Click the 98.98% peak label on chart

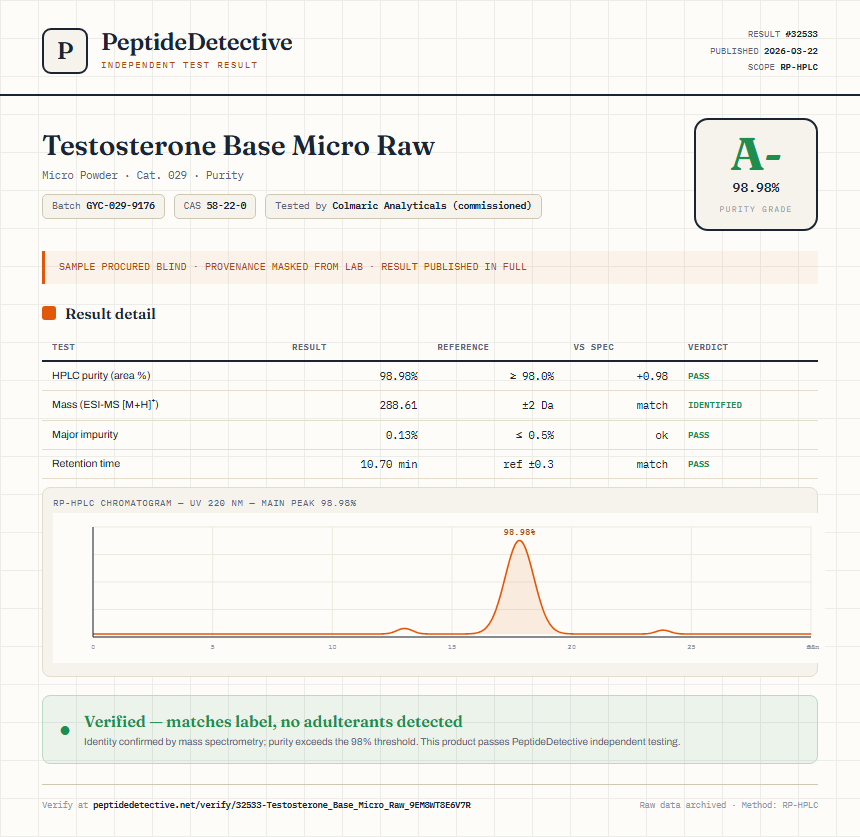pos(519,532)
